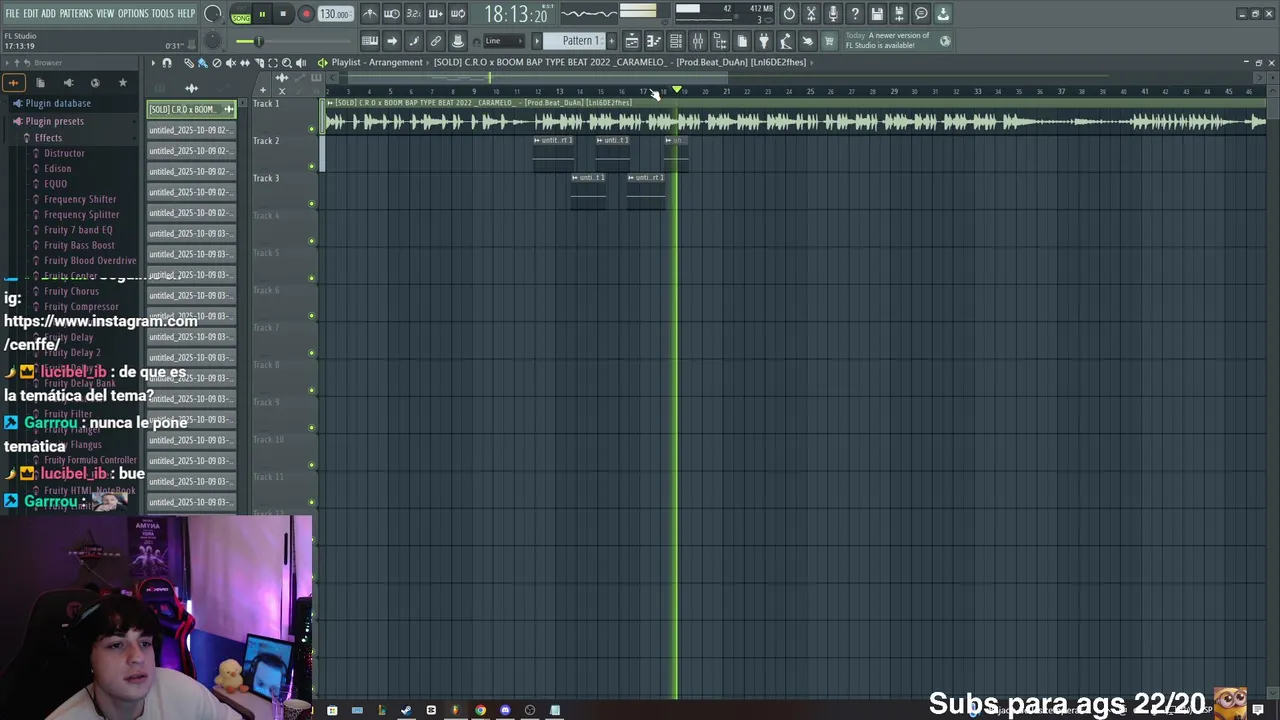1280x720 pixels.
Task: Expand breadcrumb arrow after Lnl6DE2fhes
Action: coord(813,63)
